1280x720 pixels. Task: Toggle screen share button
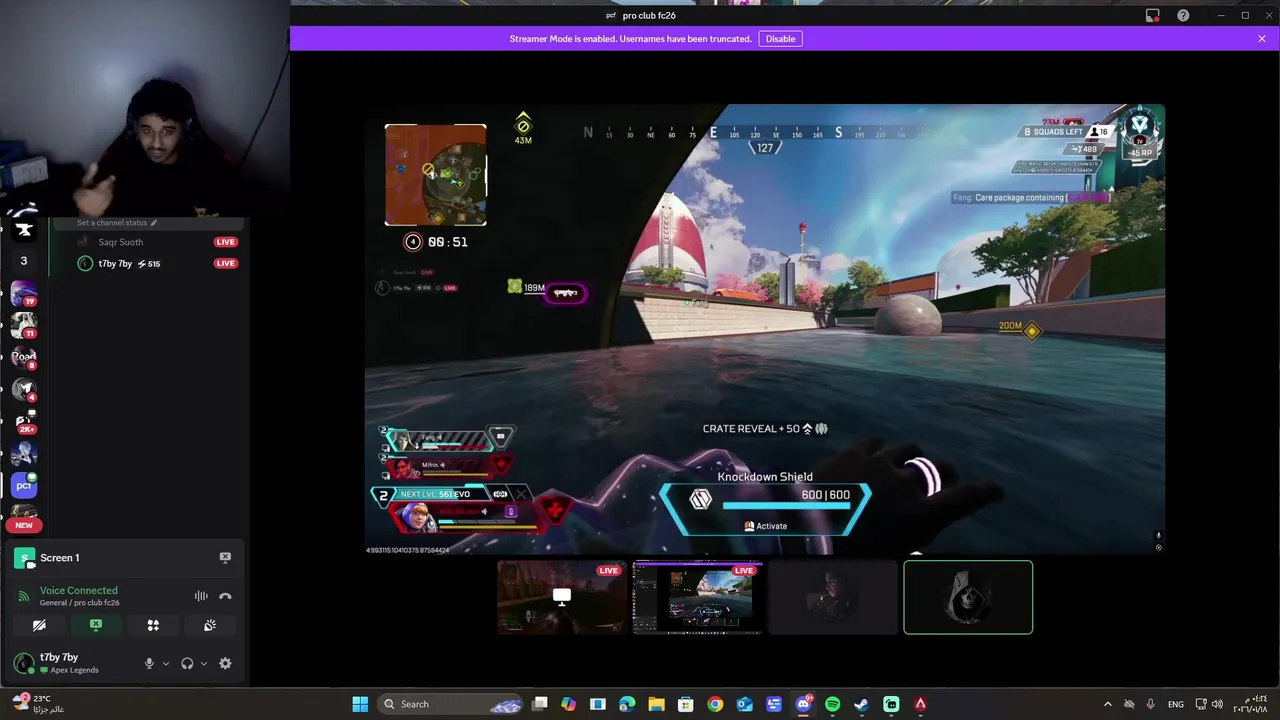(x=96, y=625)
